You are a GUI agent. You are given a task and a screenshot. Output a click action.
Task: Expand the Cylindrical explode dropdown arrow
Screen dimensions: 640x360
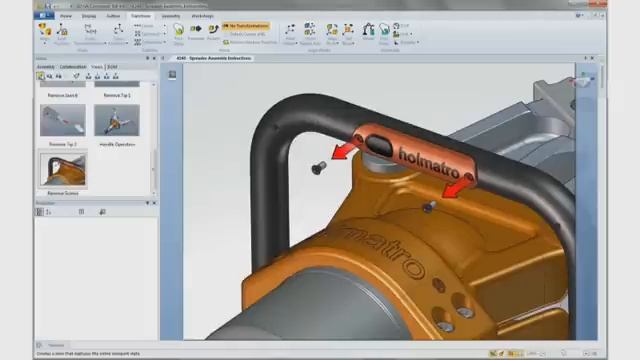165,42
